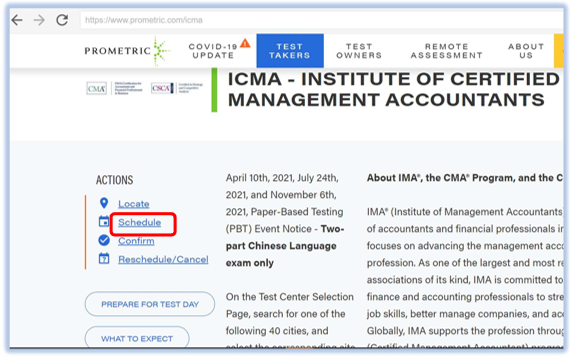Screen dimensions: 572x360
Task: Click the browser address bar
Action: (x=322, y=20)
